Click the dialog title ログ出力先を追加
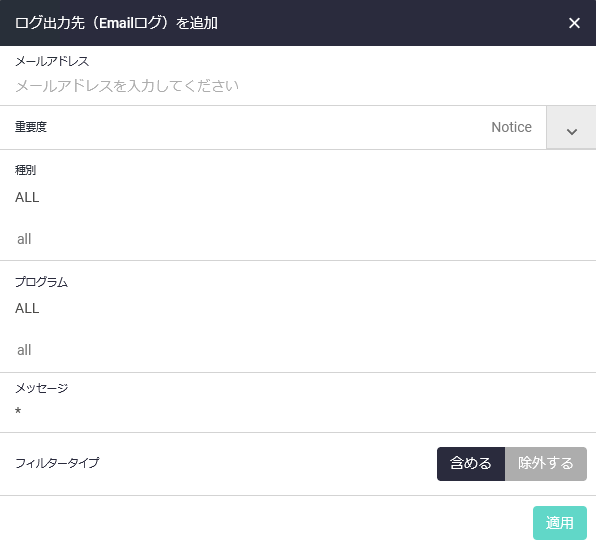The image size is (596, 550). [116, 23]
